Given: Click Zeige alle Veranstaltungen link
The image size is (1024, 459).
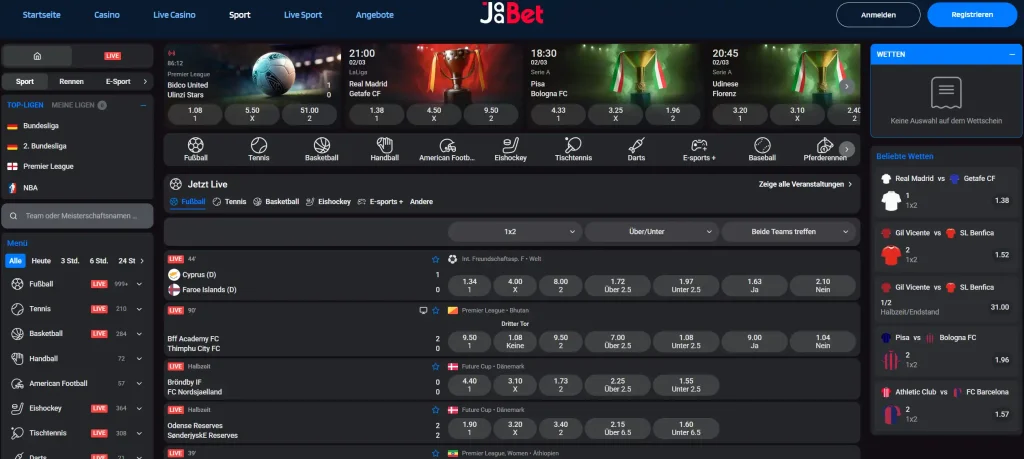Looking at the screenshot, I should coord(805,184).
